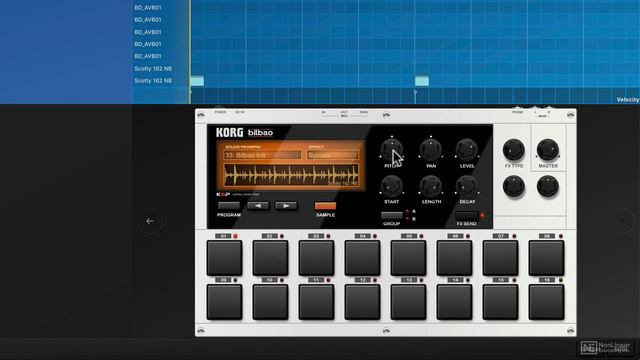Select the 'Scotty 162 NB' row just below BD_AVB01 rows
This screenshot has height=360, width=640.
click(x=153, y=69)
